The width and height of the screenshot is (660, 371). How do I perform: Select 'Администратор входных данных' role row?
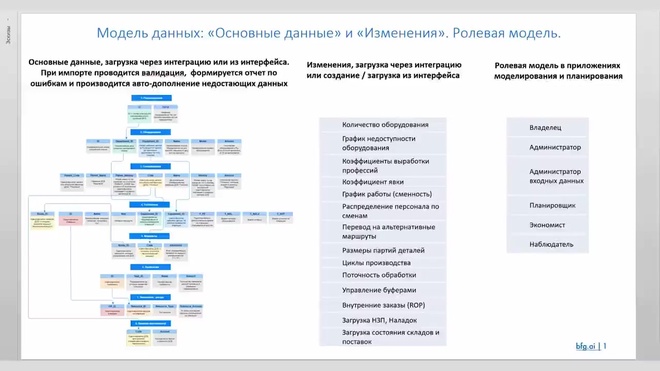click(x=547, y=176)
